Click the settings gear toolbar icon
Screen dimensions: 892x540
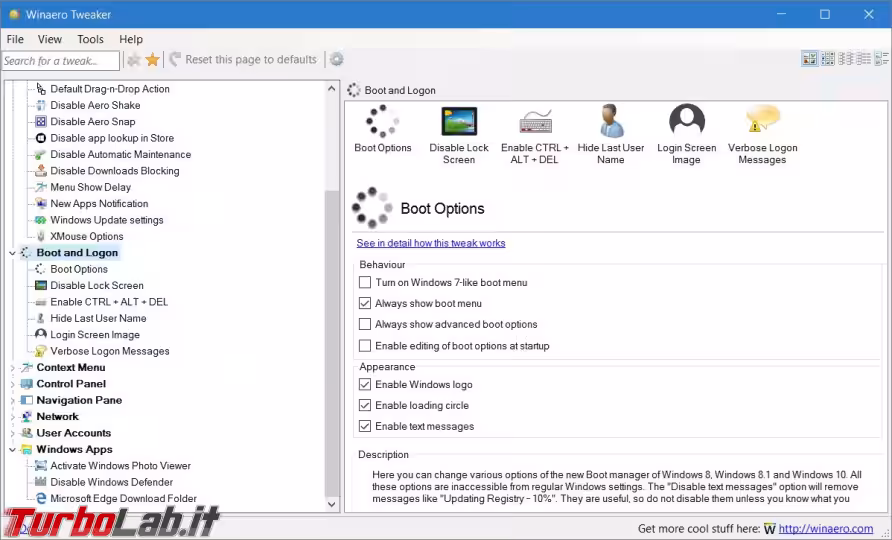click(336, 59)
